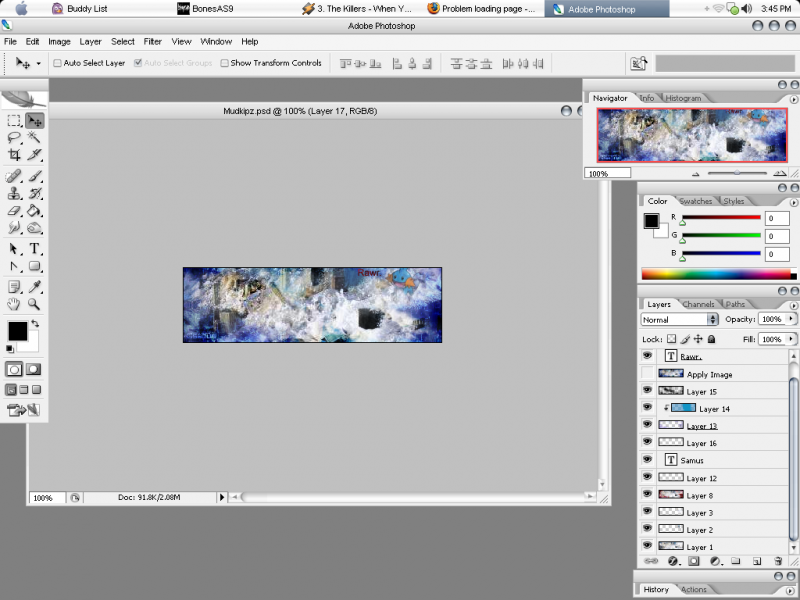The height and width of the screenshot is (600, 800).
Task: Reset to default foreground and background colors
Action: (10, 349)
